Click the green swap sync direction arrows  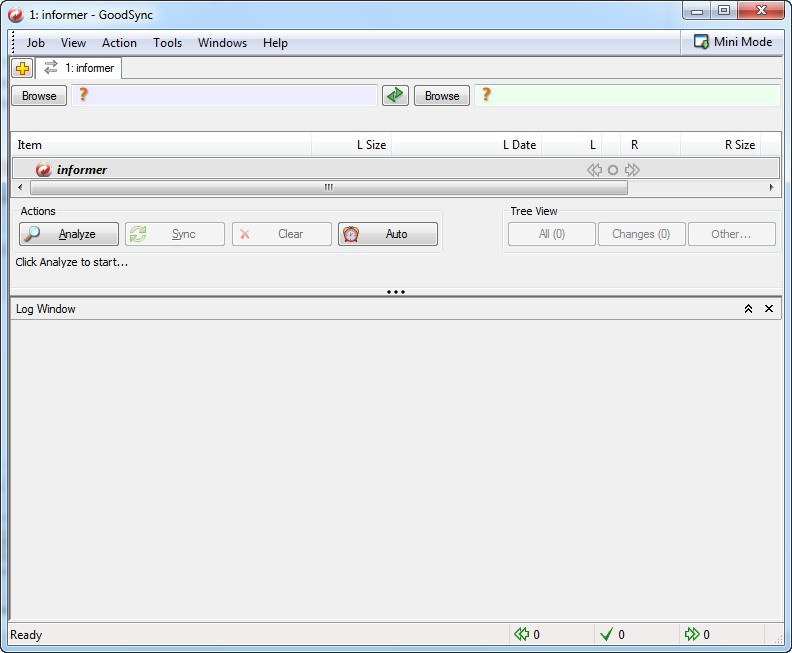395,95
